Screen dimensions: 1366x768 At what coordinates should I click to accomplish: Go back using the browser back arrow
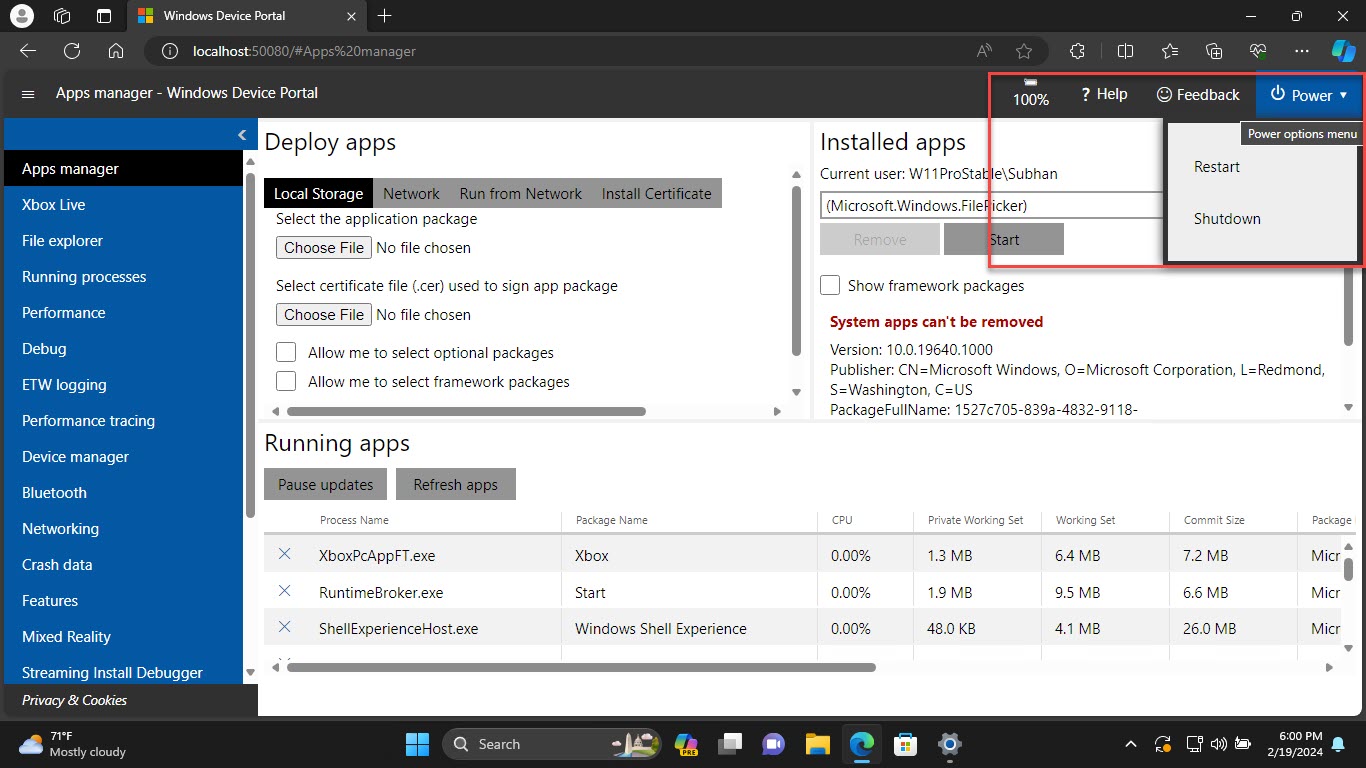pos(28,51)
